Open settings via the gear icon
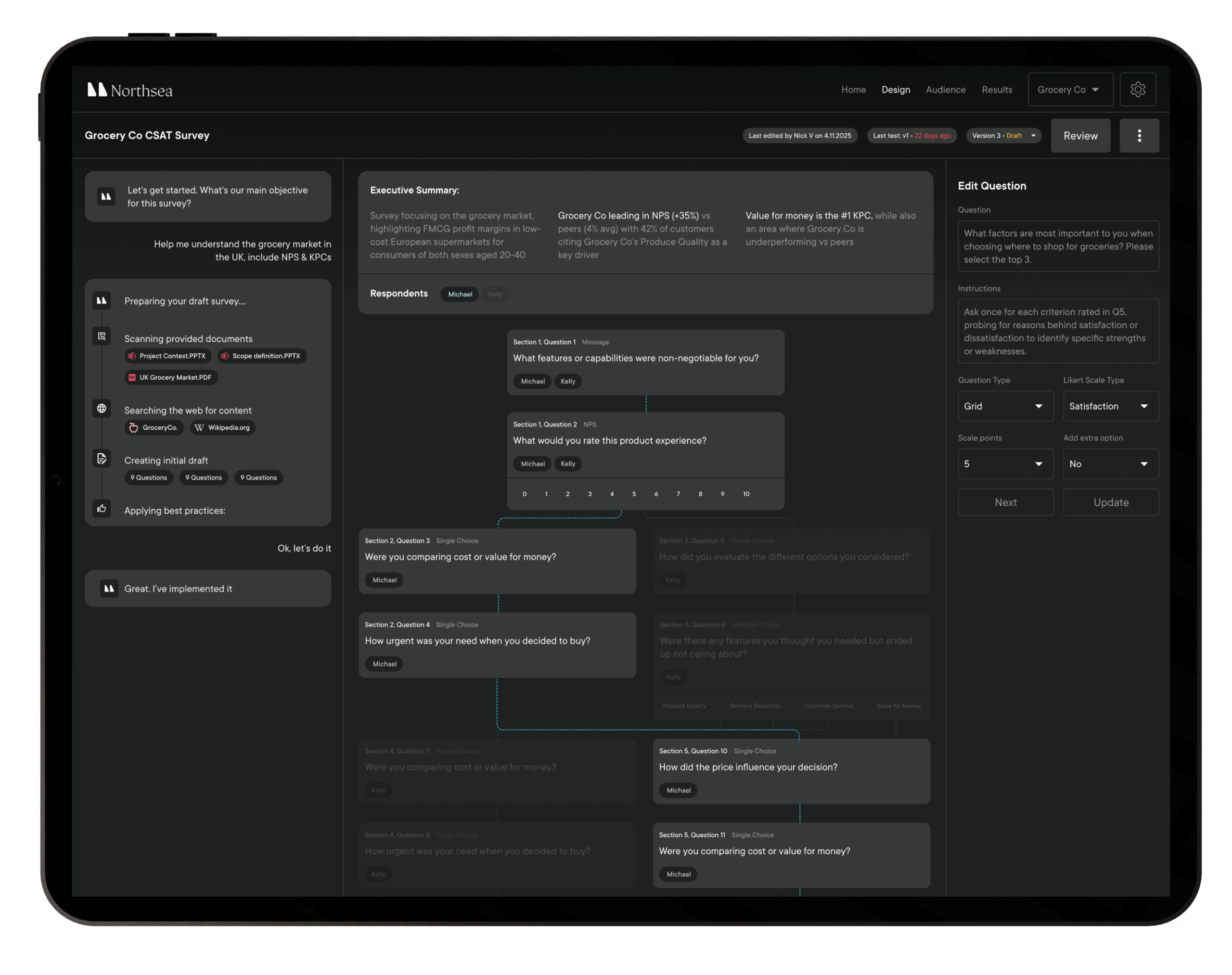 [x=1137, y=90]
